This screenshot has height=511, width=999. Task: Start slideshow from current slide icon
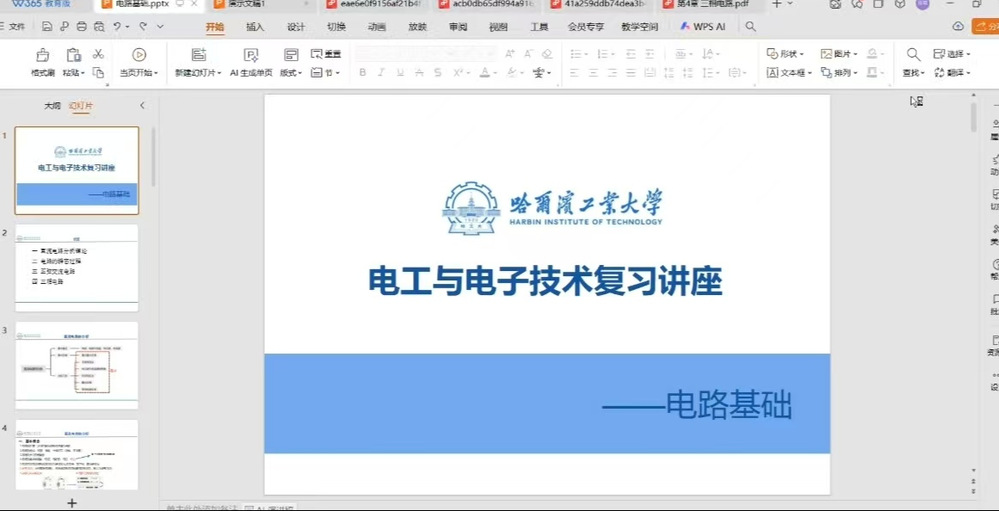click(x=139, y=55)
